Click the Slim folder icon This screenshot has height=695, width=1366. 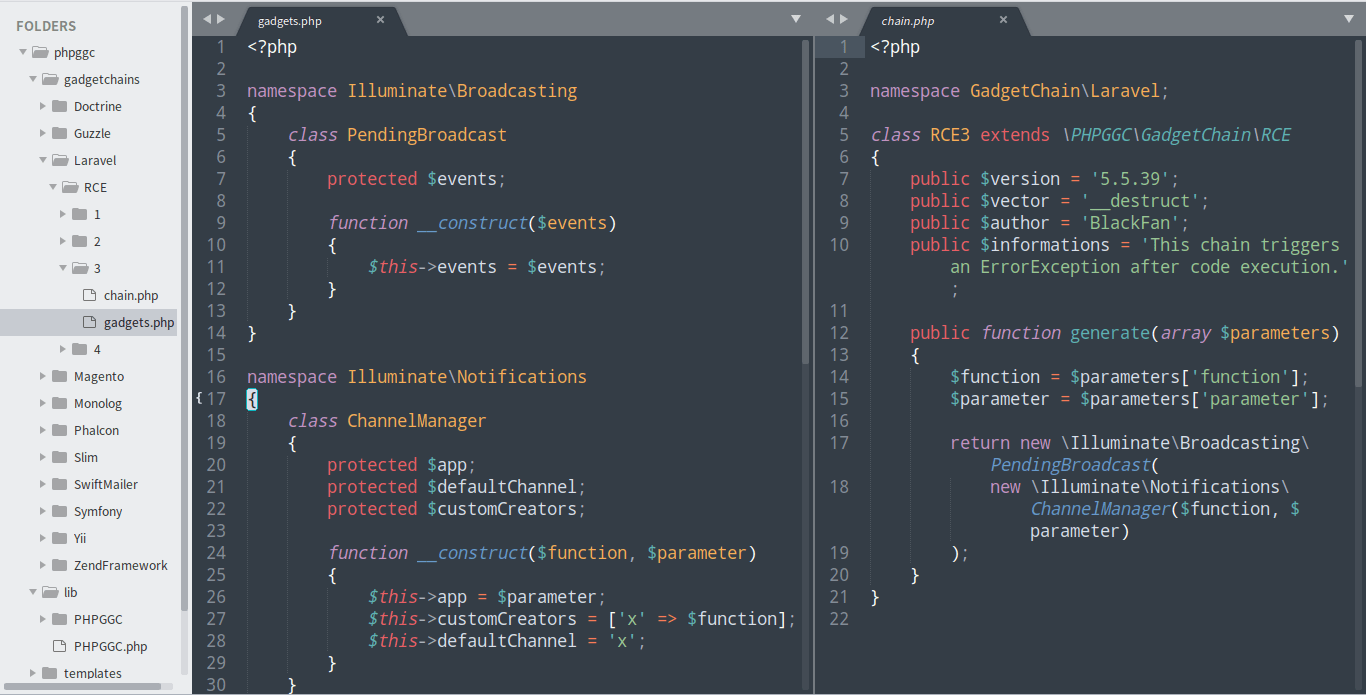(59, 457)
